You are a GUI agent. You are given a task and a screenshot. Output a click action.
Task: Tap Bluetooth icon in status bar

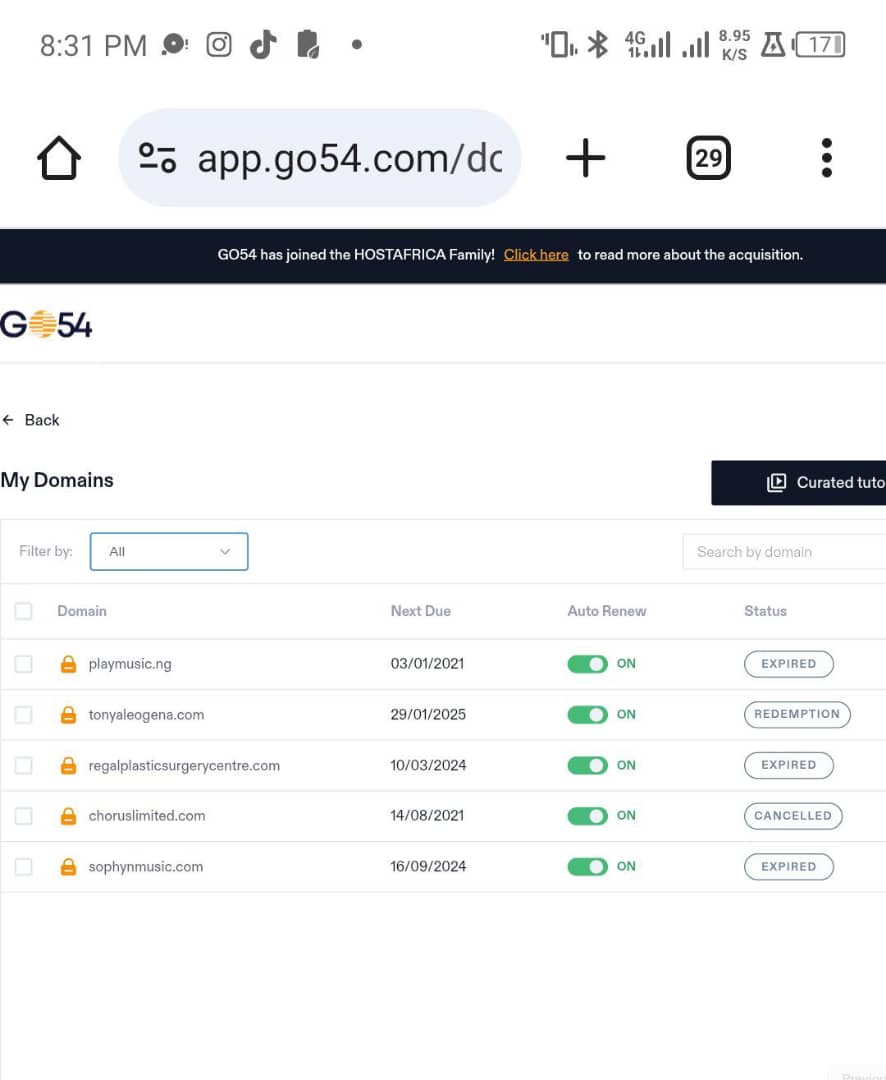[597, 45]
